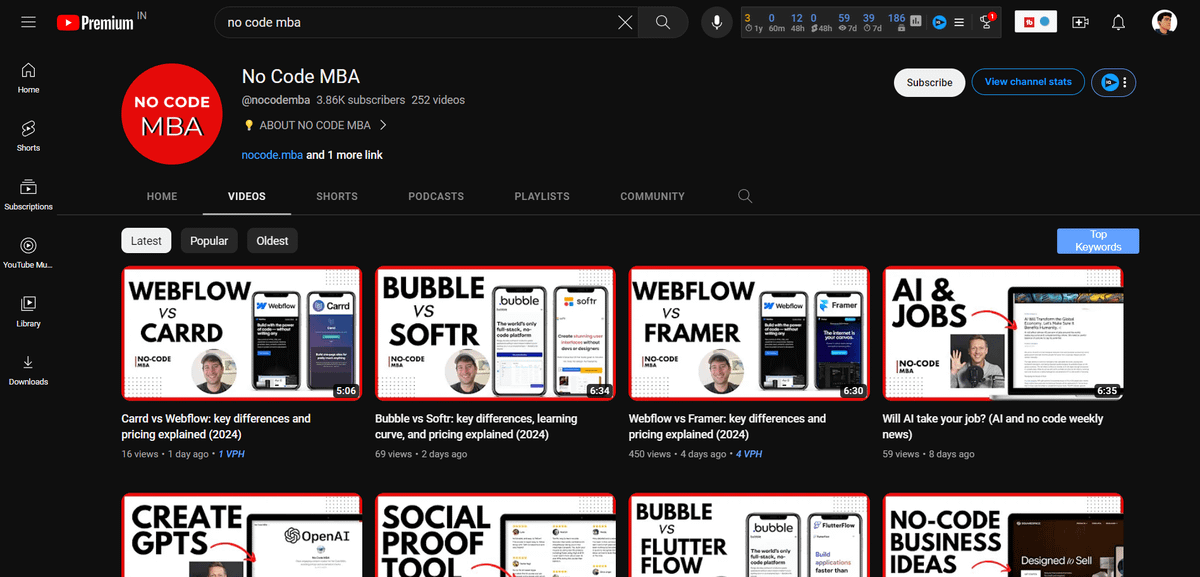The image size is (1200, 577).
Task: Click View channel stats button
Action: coord(1028,83)
